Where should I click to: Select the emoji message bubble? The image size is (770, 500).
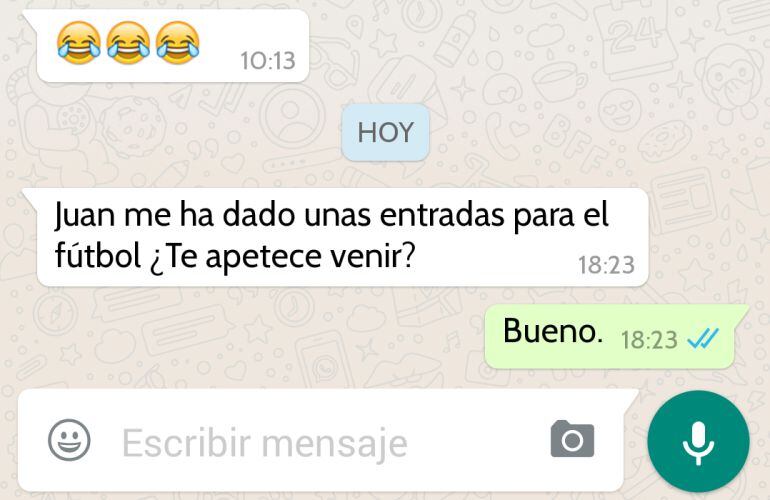(167, 46)
